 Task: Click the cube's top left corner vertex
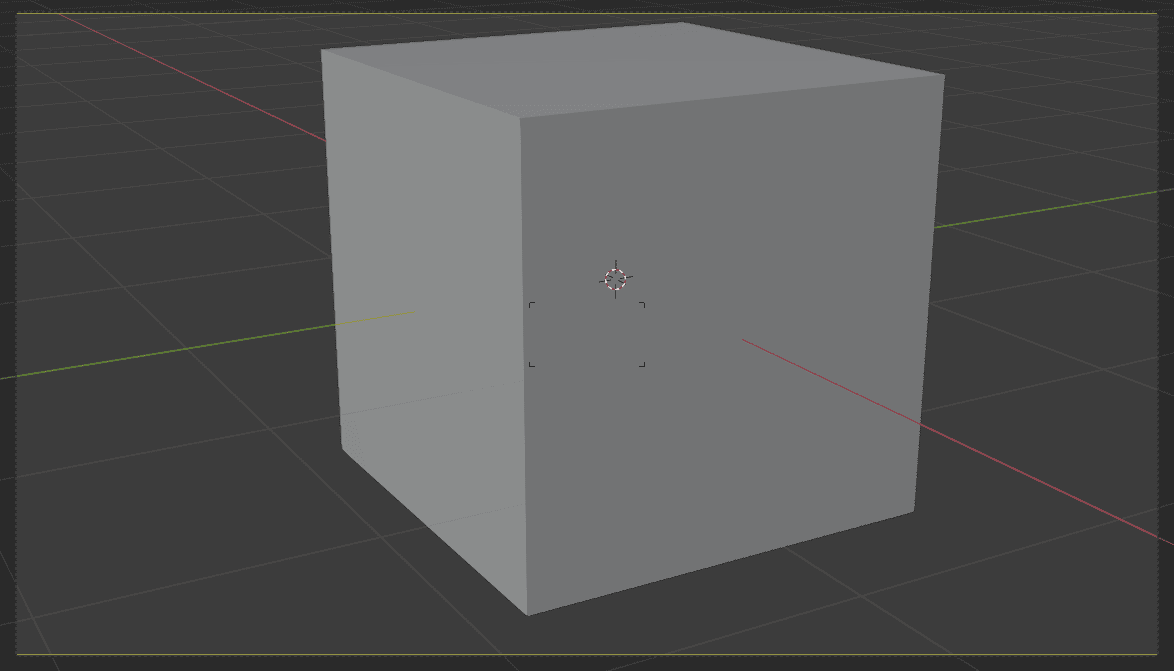[322, 50]
